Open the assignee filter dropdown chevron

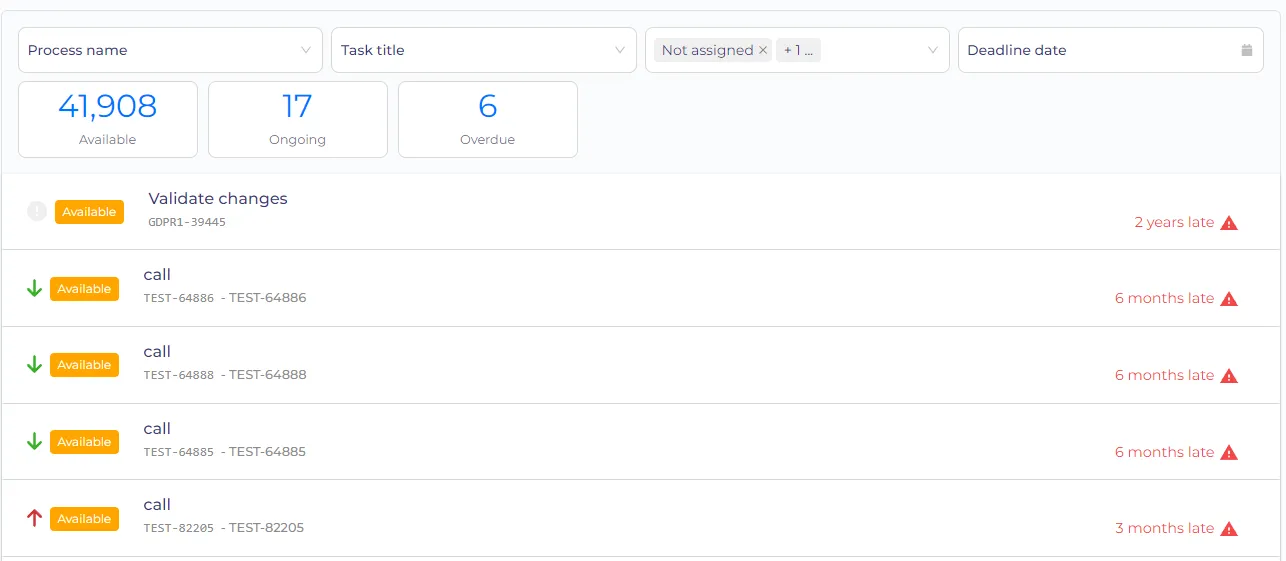[x=933, y=50]
